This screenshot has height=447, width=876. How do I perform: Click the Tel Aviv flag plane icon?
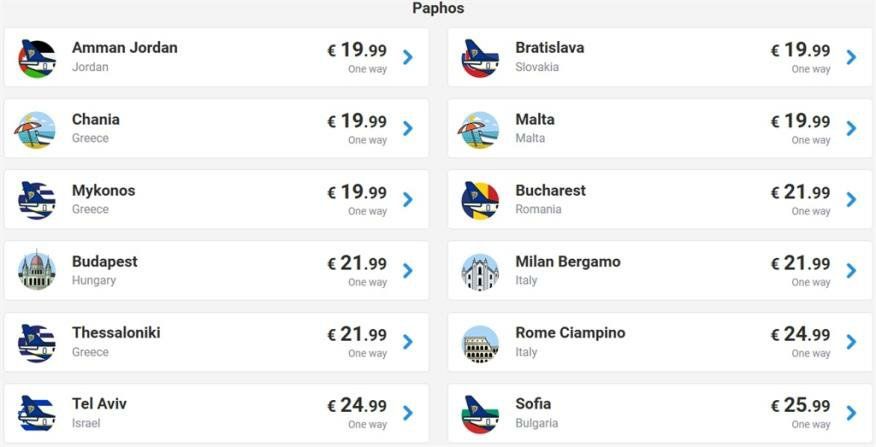point(37,413)
